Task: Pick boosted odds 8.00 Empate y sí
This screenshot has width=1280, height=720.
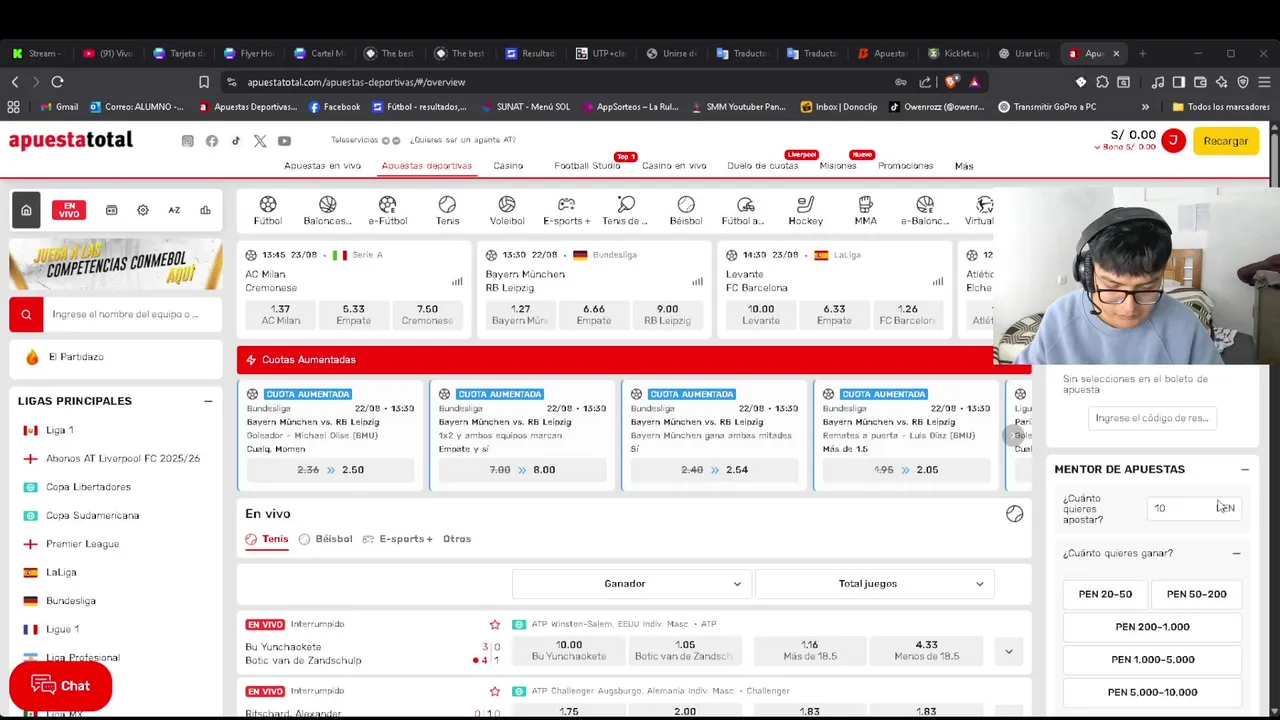Action: tap(522, 470)
